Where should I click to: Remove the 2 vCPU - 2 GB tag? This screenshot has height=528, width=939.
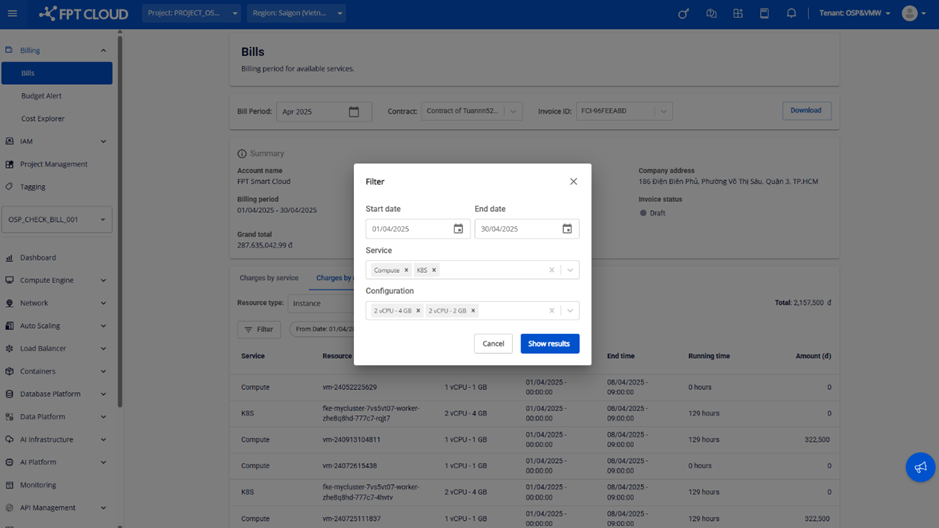(473, 311)
